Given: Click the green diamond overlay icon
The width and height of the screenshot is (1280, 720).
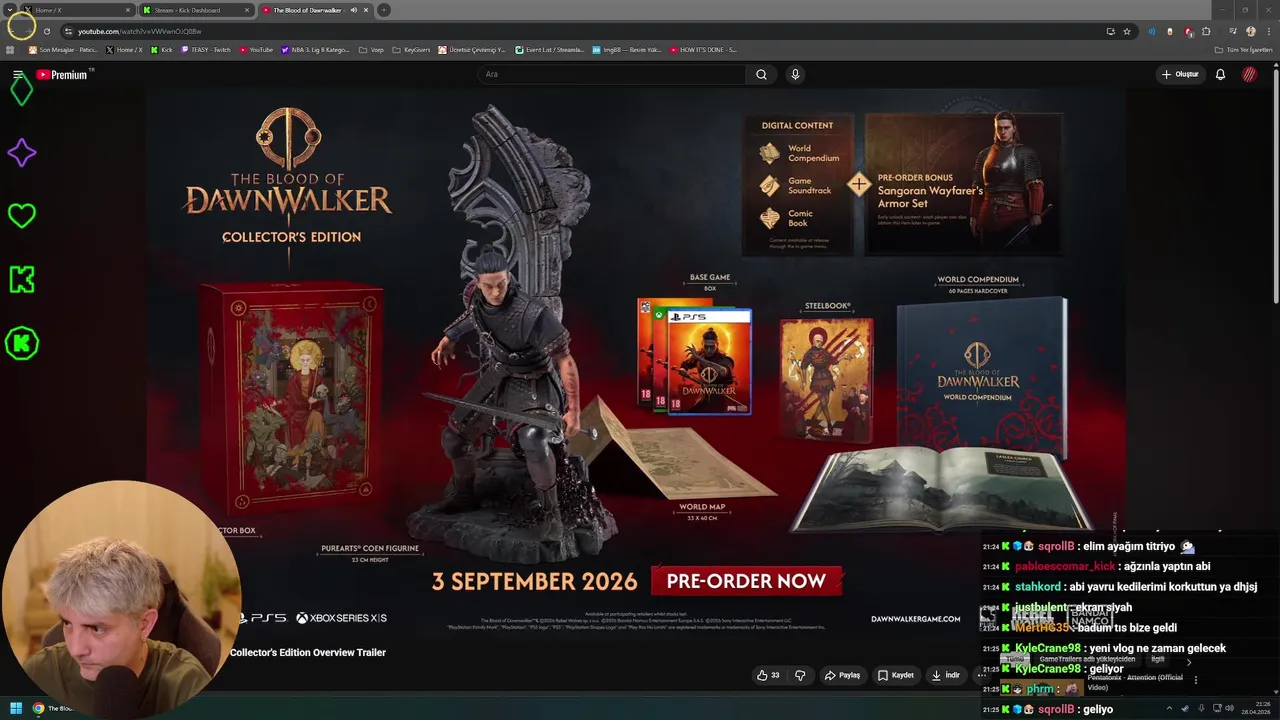Looking at the screenshot, I should point(21,90).
